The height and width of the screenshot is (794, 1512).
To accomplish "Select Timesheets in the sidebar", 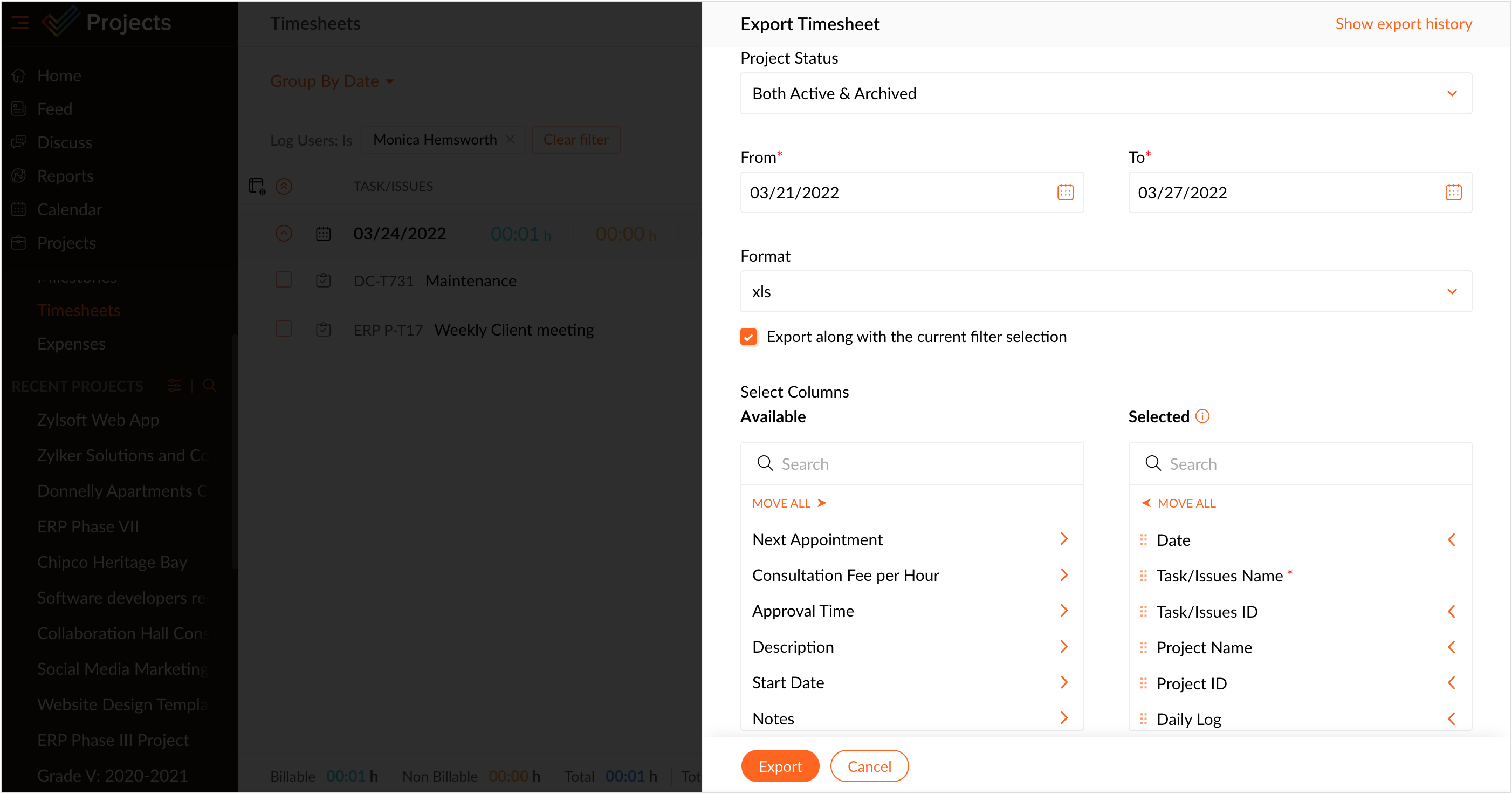I will (79, 310).
